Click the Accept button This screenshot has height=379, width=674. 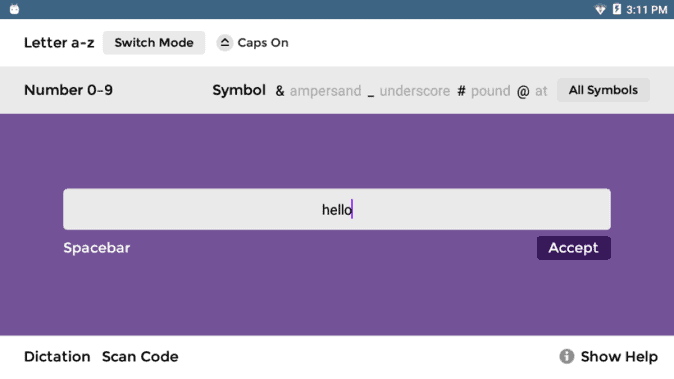[x=573, y=248]
